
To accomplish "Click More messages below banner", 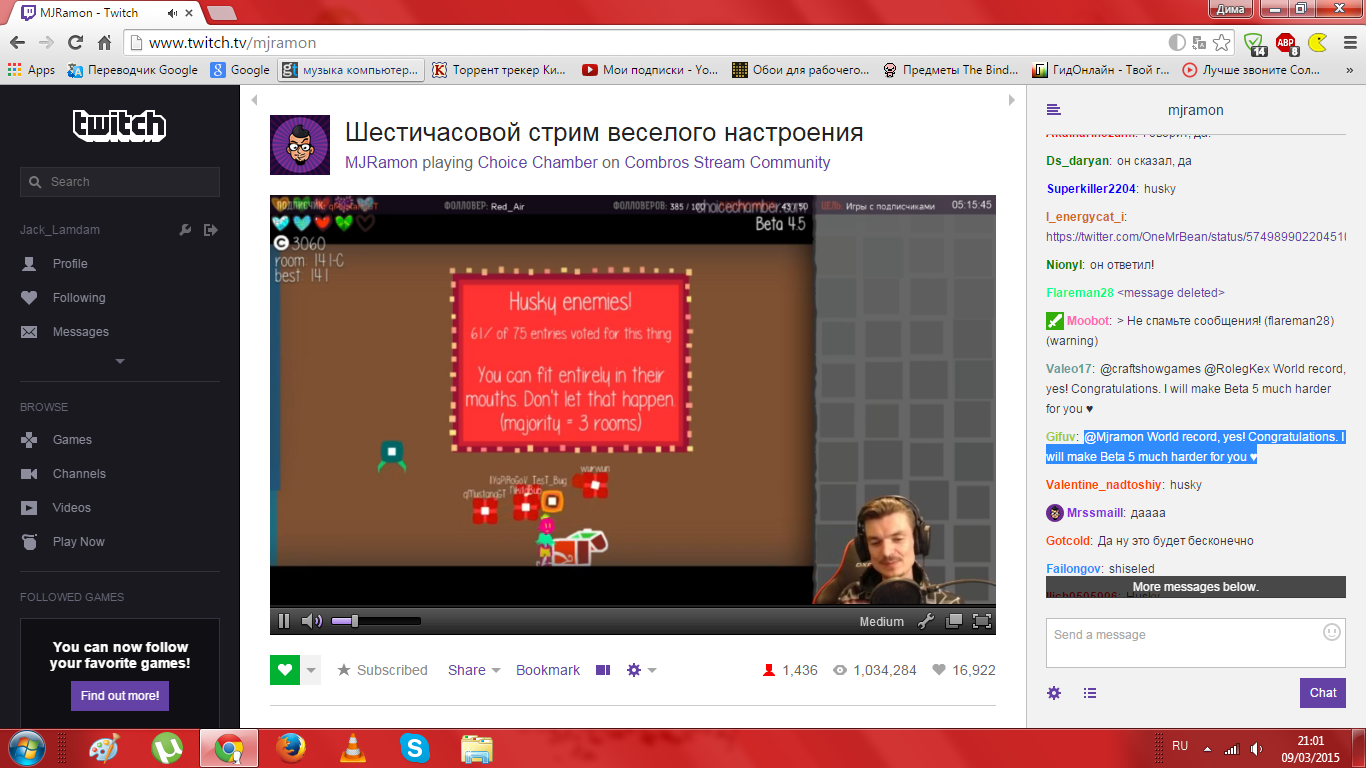I will pyautogui.click(x=1196, y=587).
